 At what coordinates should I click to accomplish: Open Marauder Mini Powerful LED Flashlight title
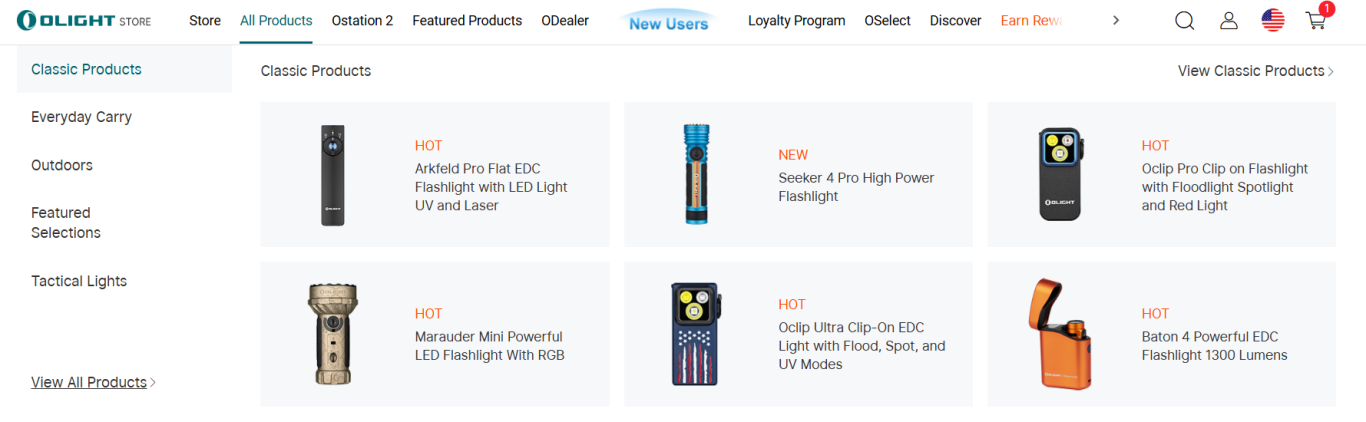pos(489,346)
